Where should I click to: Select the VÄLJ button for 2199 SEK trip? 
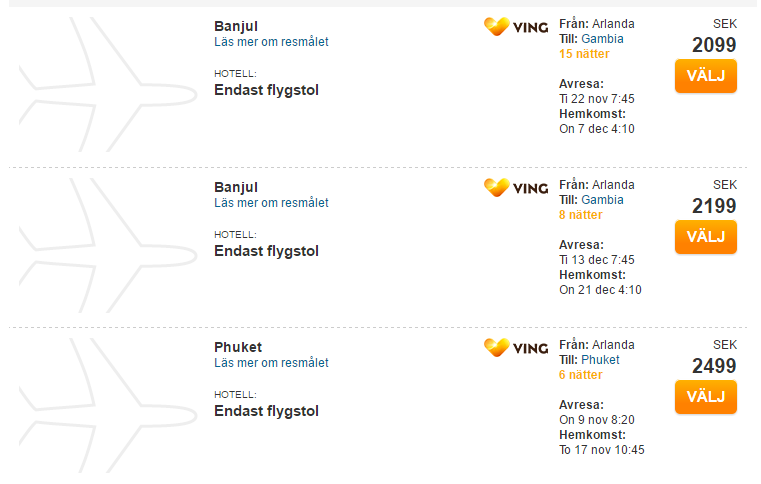[x=706, y=237]
